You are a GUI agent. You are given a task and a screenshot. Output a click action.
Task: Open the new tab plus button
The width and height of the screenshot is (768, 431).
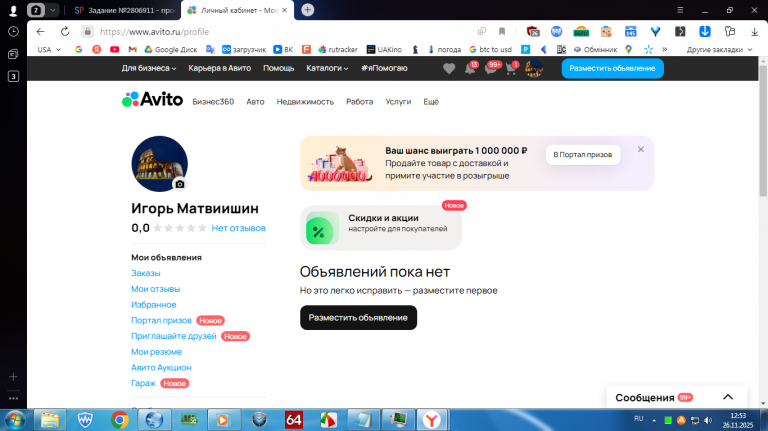pos(308,10)
